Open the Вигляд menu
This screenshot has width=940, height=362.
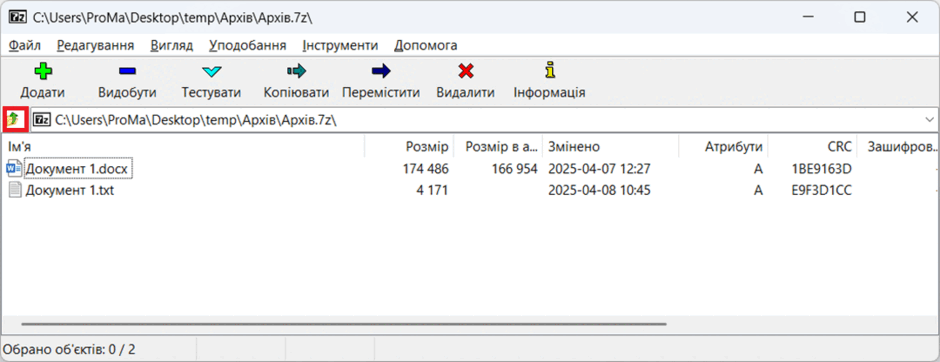click(x=171, y=46)
